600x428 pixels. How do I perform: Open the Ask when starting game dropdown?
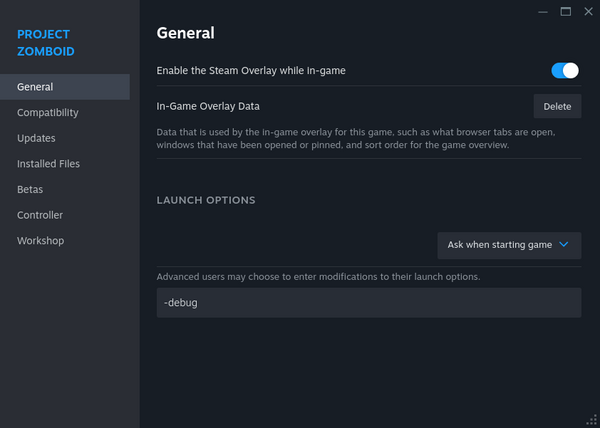(509, 245)
